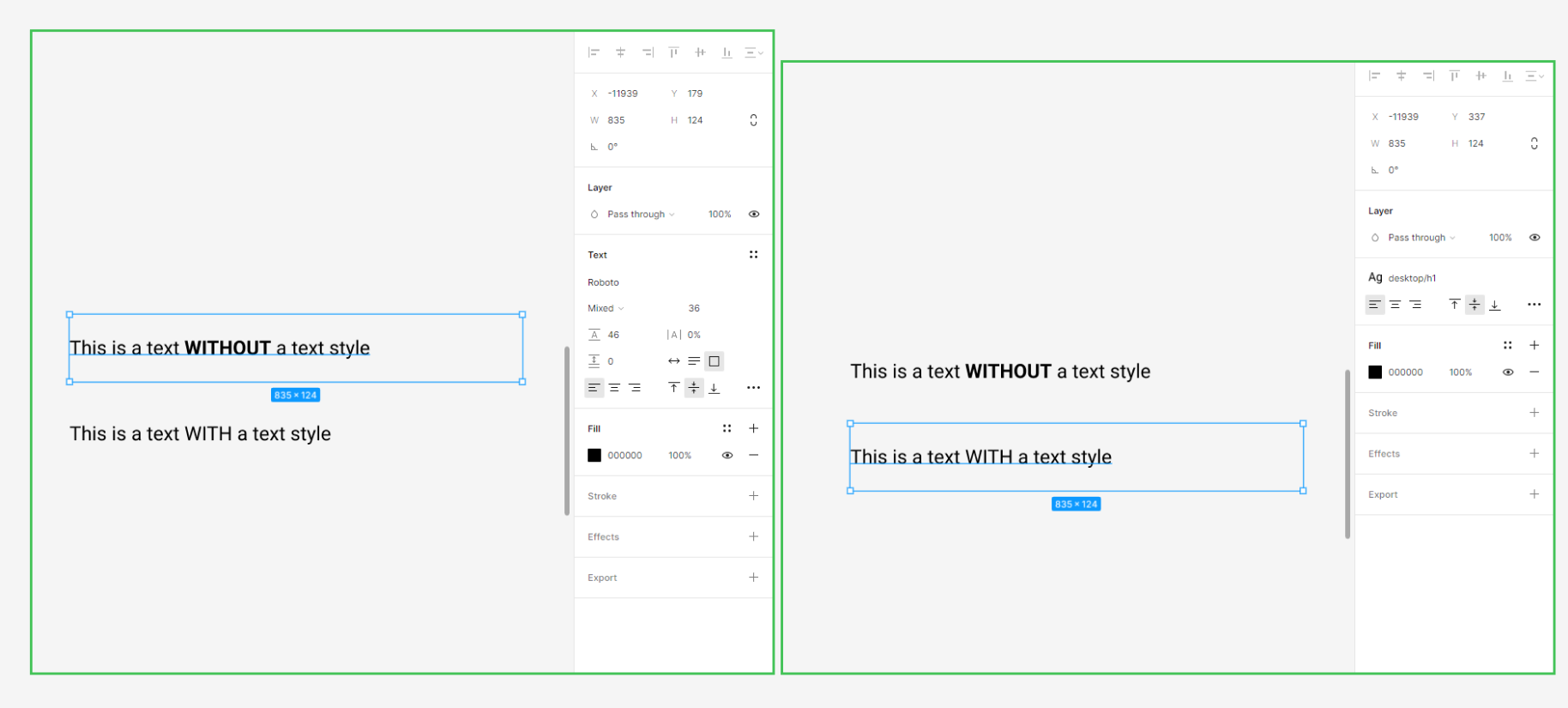Toggle fill visibility eye in right screenshot
The height and width of the screenshot is (708, 1568).
click(1508, 372)
